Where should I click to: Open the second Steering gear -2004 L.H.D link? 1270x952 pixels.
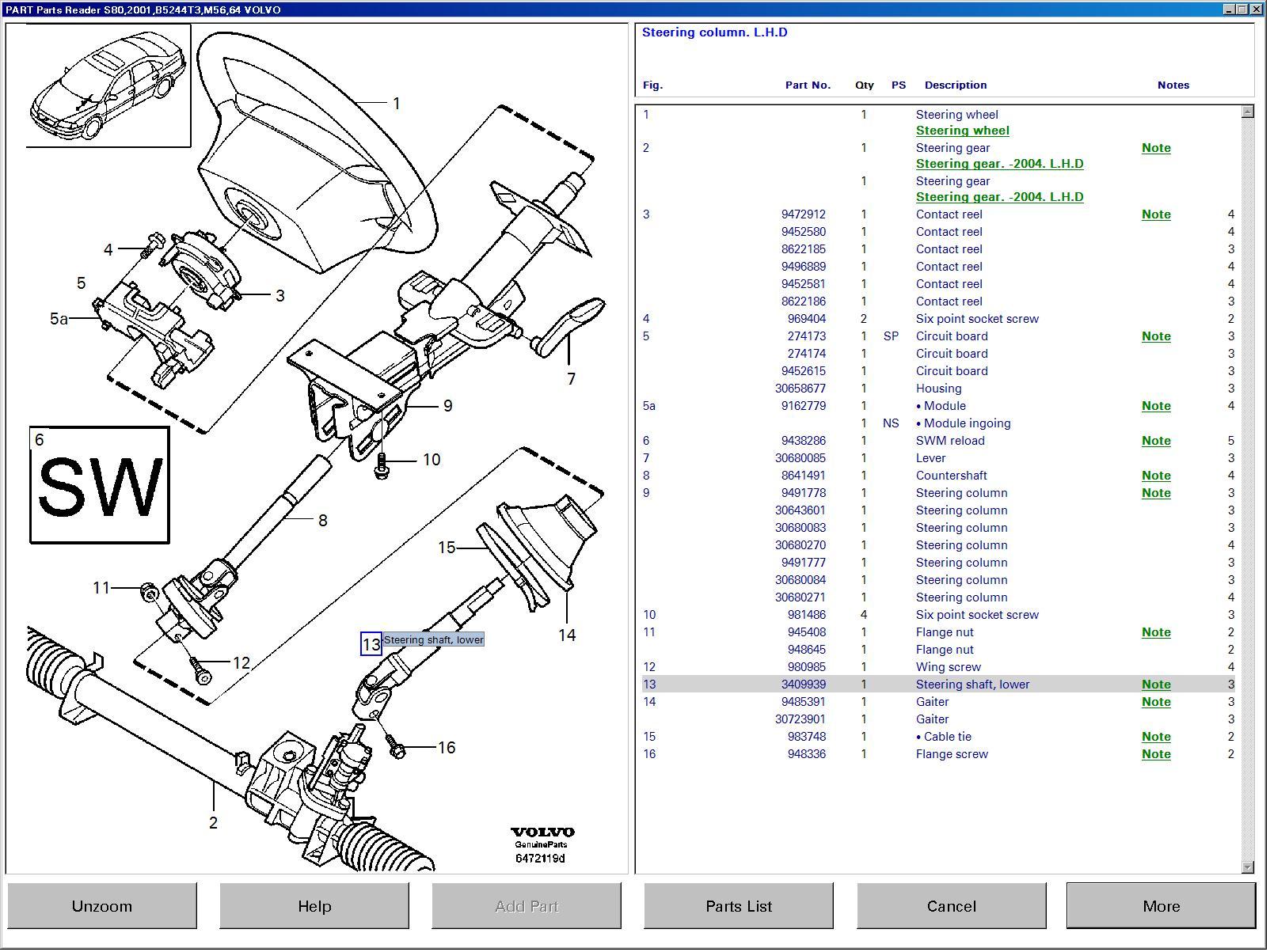[x=1000, y=197]
